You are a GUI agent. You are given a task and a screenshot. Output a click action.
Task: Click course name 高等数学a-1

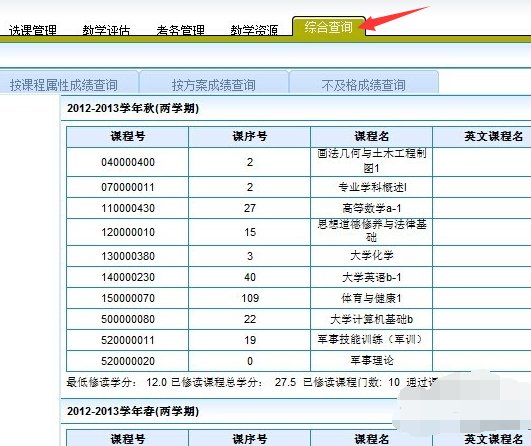pyautogui.click(x=371, y=208)
